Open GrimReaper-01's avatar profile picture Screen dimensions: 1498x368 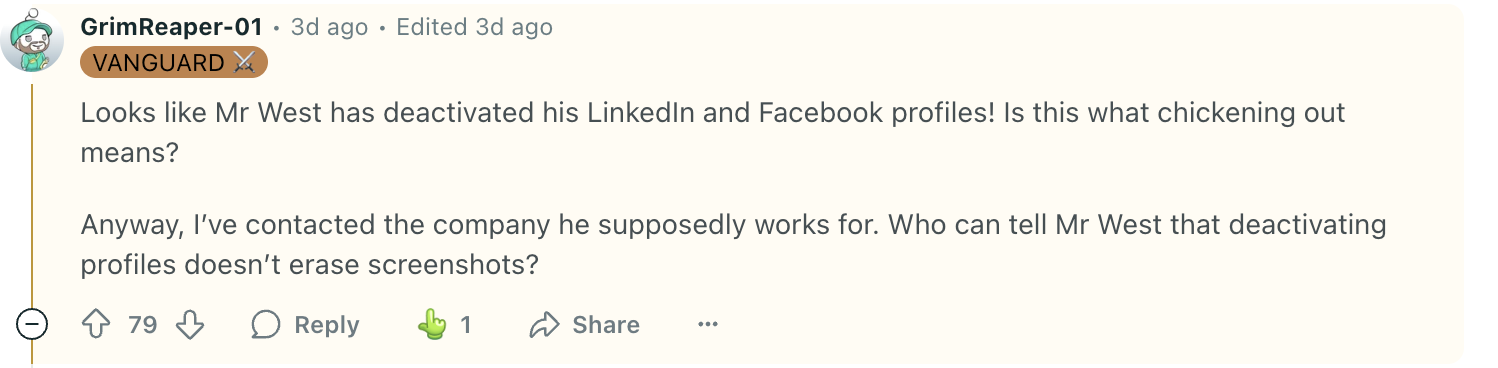click(32, 41)
